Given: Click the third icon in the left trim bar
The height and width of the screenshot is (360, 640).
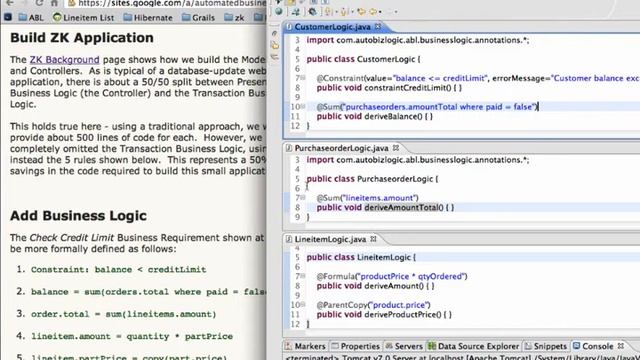Looking at the screenshot, I should (x=275, y=58).
